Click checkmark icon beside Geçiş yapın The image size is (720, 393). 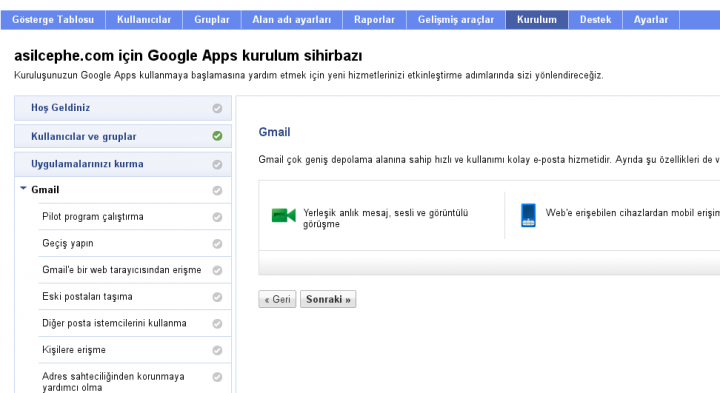[217, 244]
